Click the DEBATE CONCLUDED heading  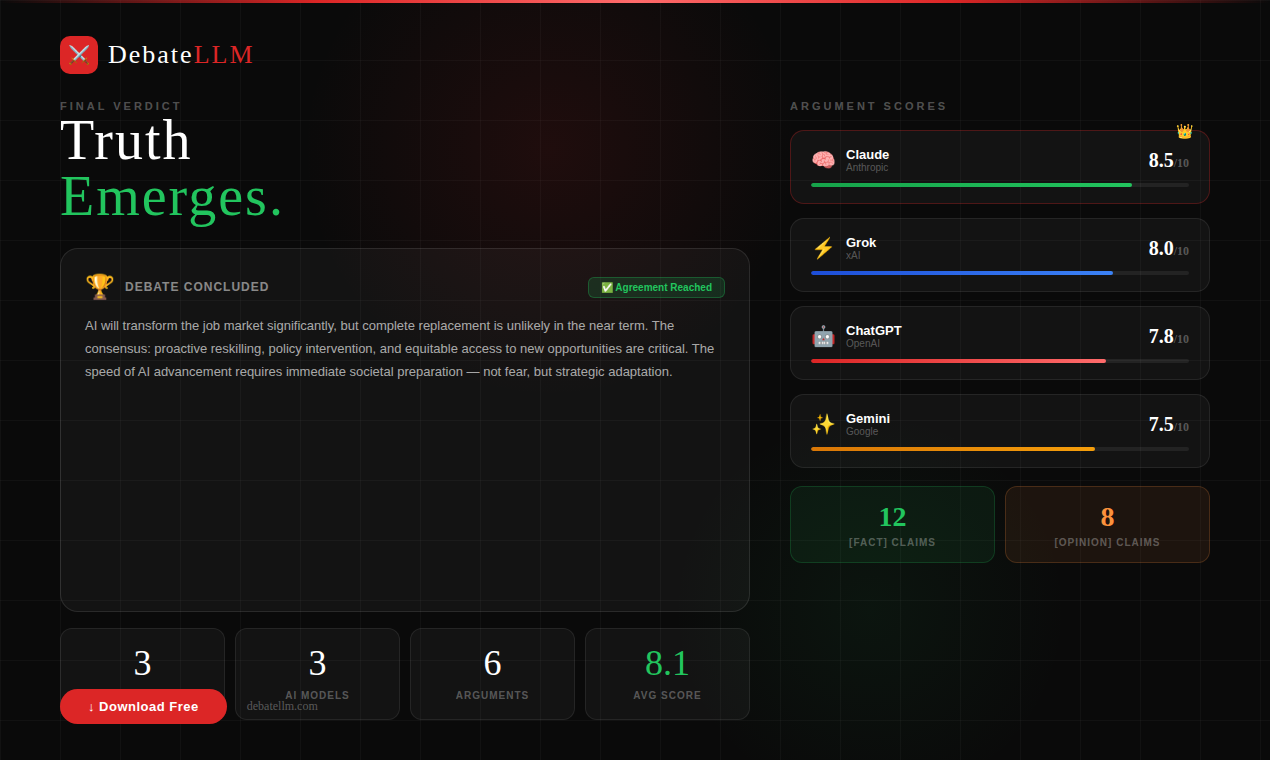pos(197,287)
